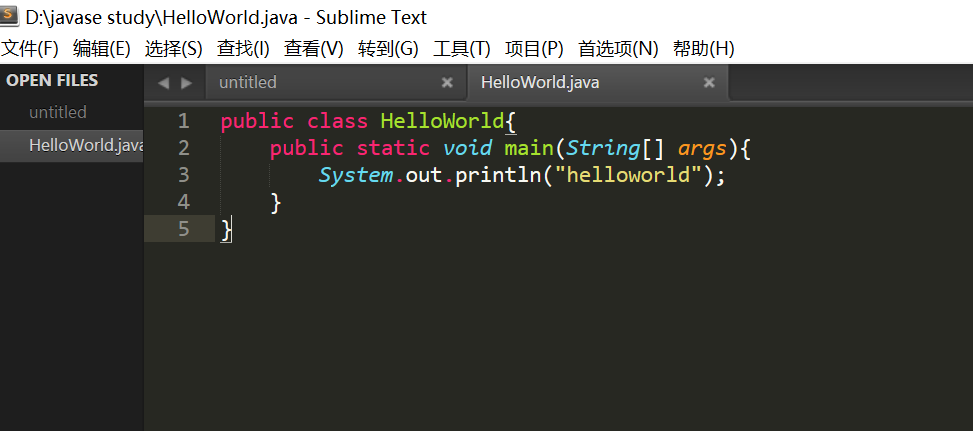Click line number 4 in the gutter

pos(183,202)
